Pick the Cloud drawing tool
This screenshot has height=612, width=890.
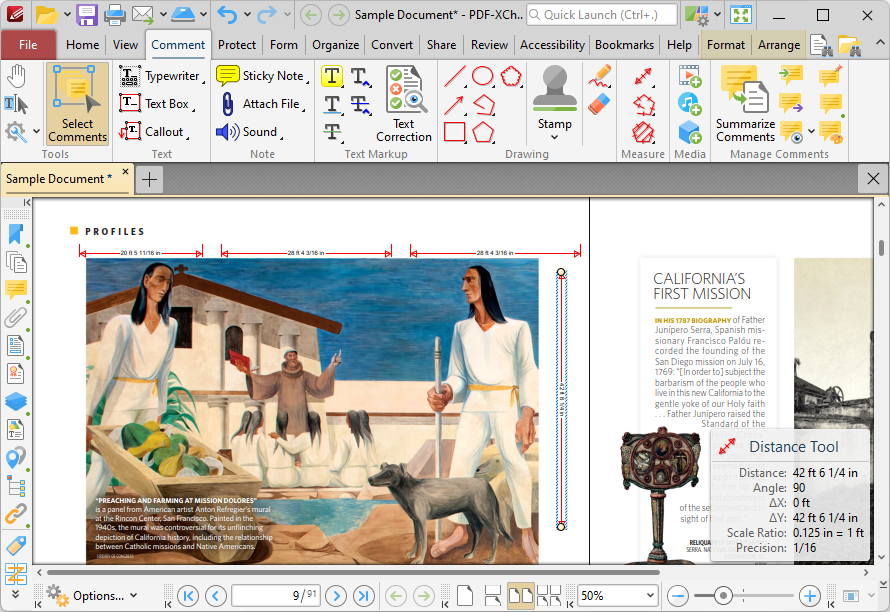[511, 76]
